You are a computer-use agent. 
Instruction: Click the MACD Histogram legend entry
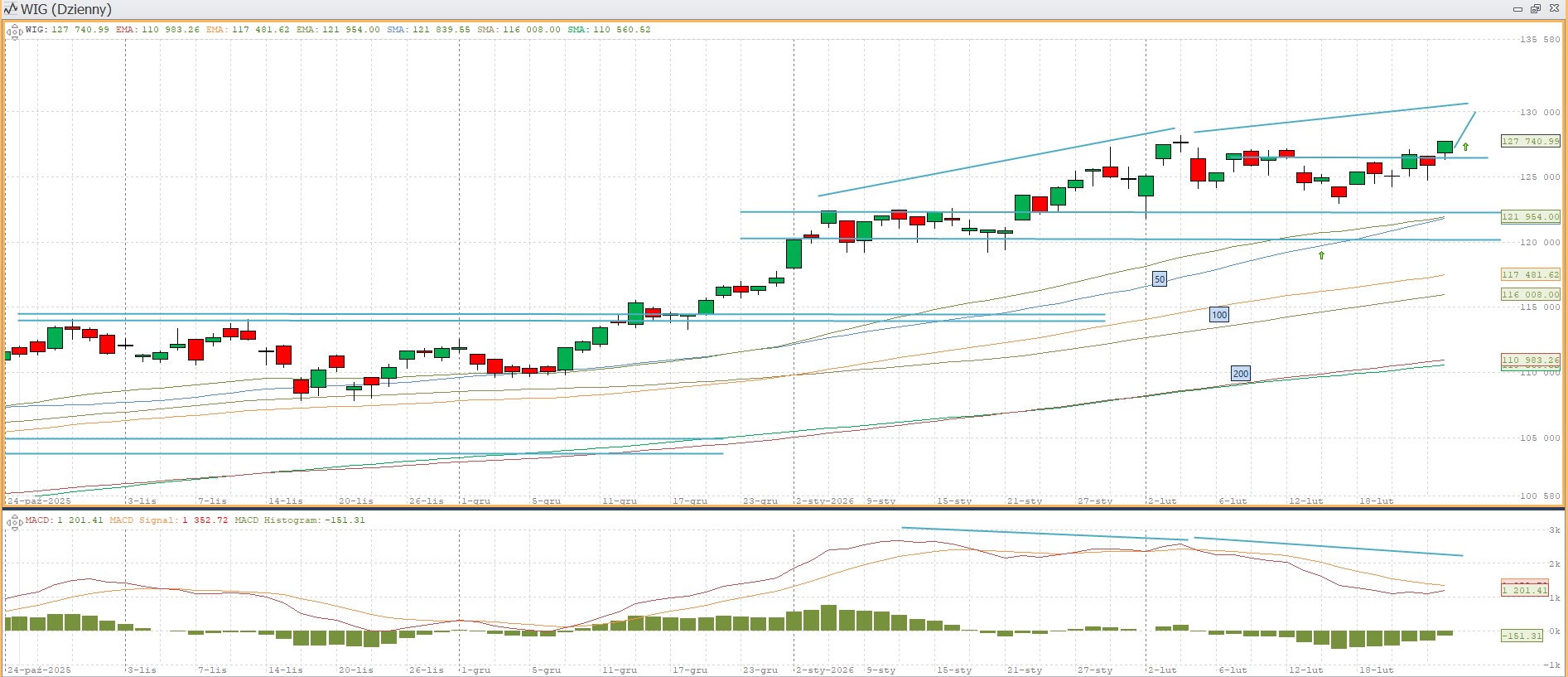299,520
